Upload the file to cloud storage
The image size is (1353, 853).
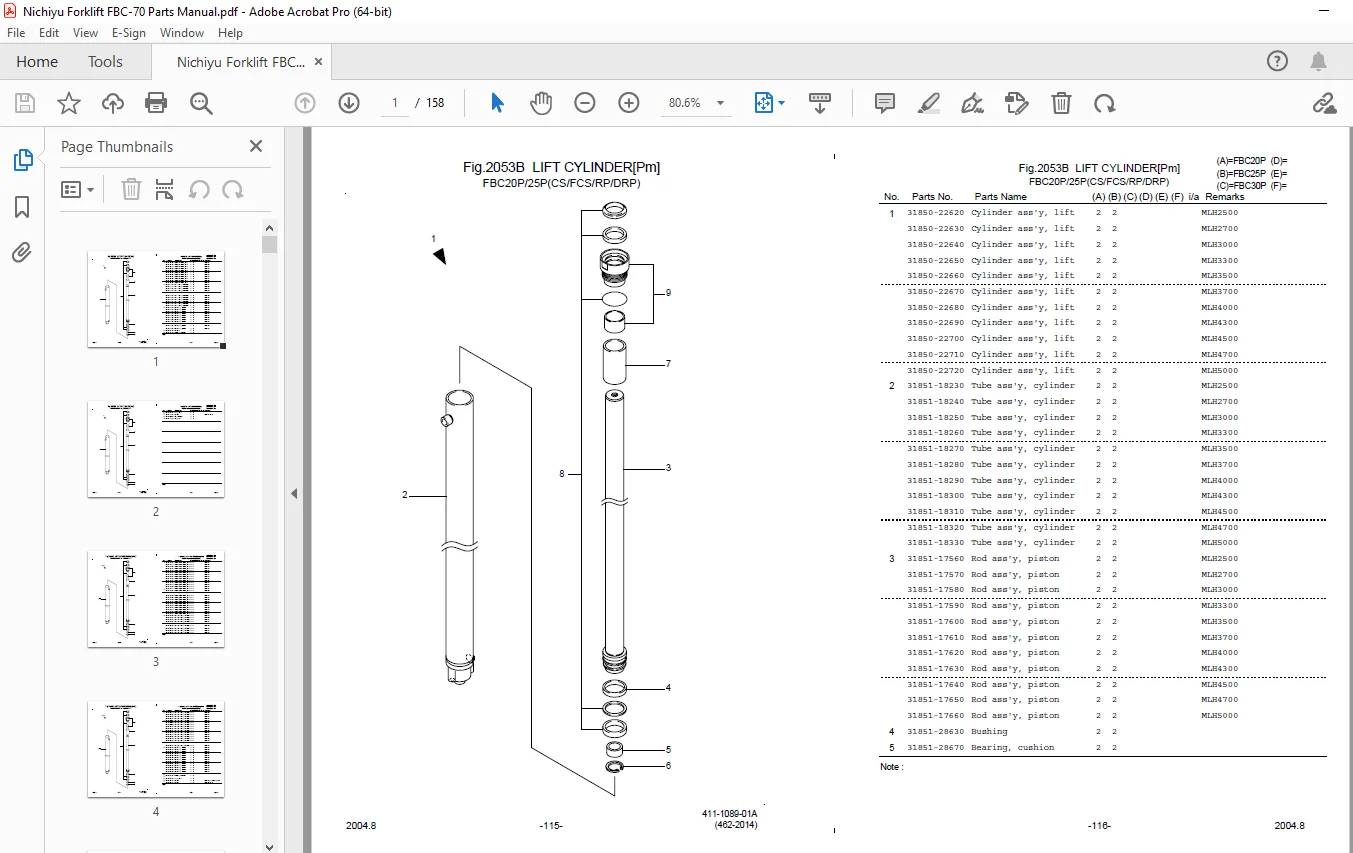(113, 103)
